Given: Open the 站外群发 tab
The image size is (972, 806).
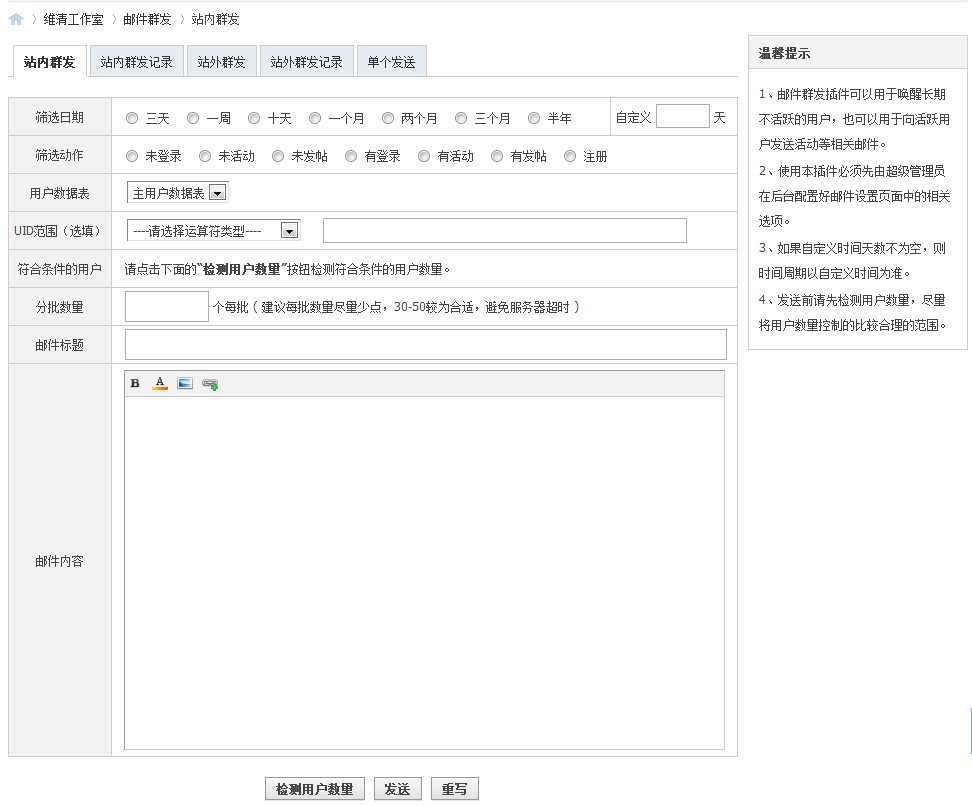Looking at the screenshot, I should 221,62.
